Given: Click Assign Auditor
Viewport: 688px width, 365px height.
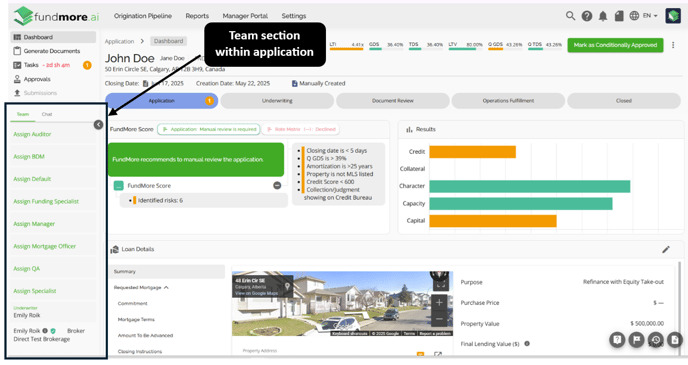Looking at the screenshot, I should point(32,134).
